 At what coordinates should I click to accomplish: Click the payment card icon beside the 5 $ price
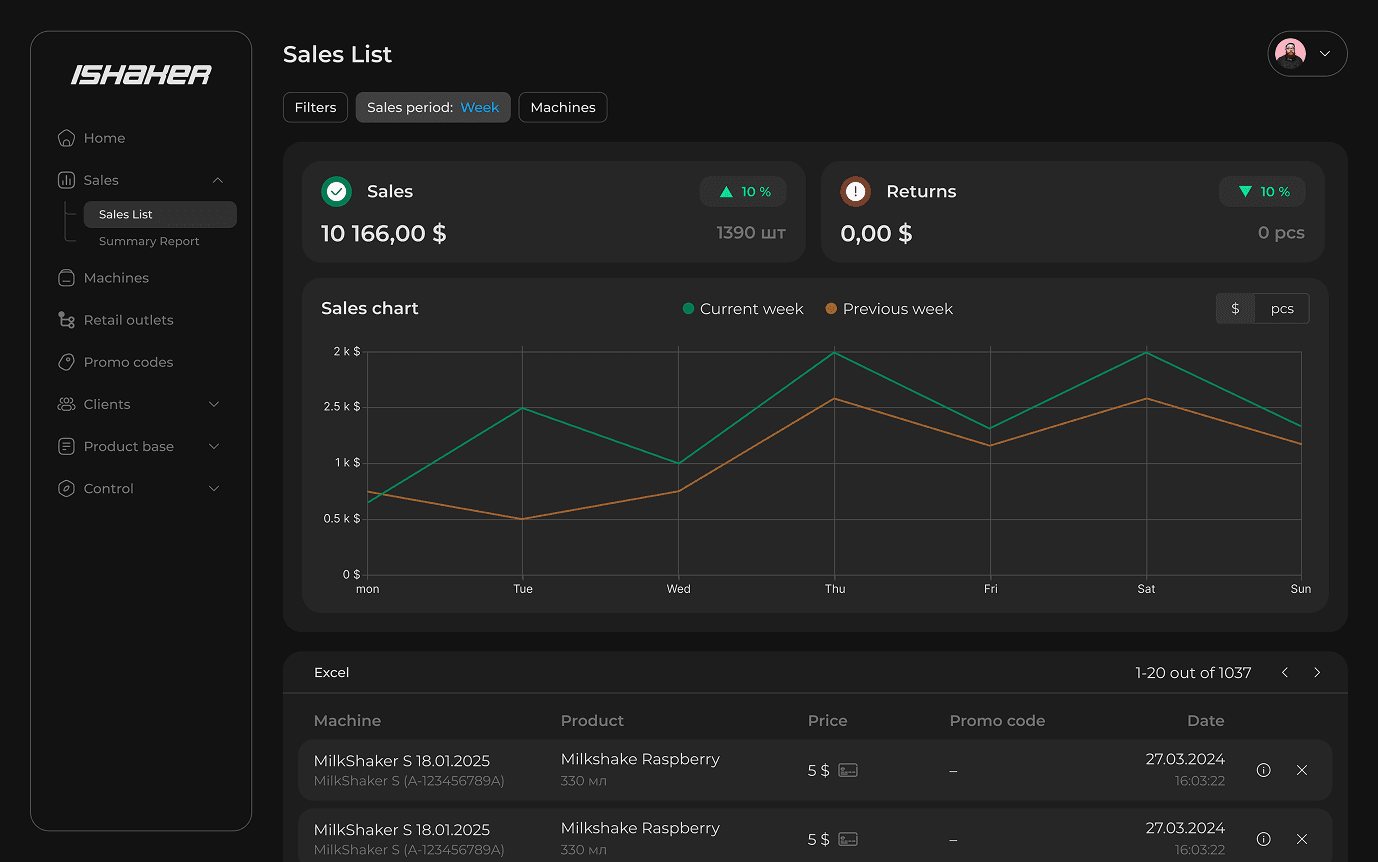click(x=847, y=770)
